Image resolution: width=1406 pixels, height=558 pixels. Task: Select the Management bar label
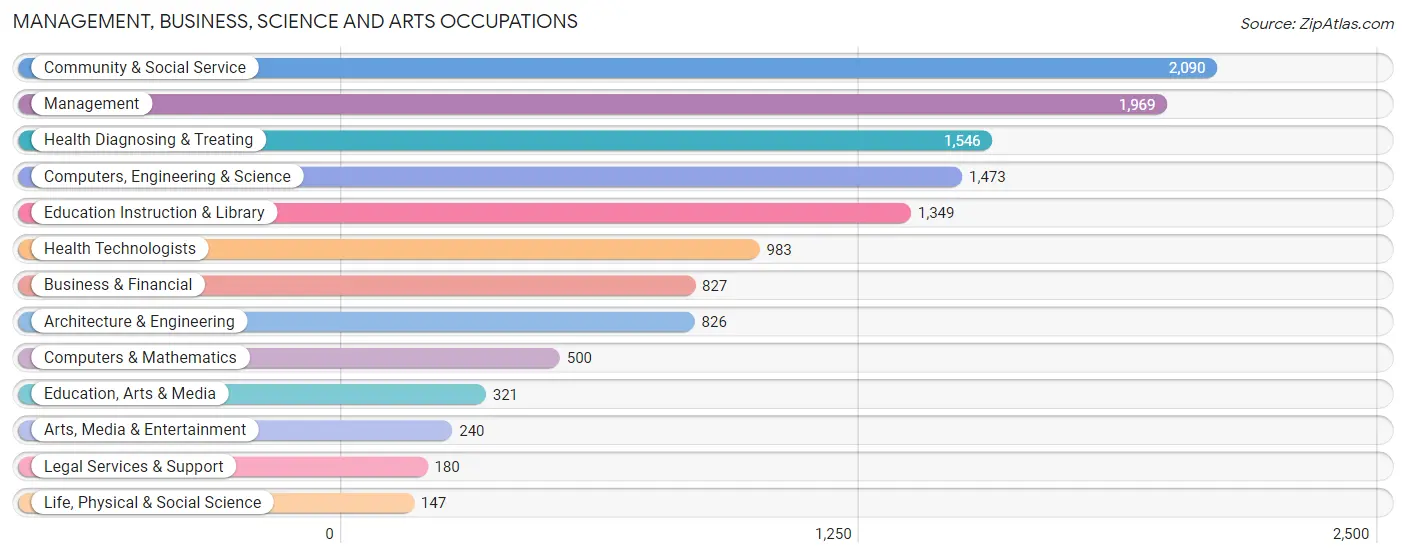pos(92,104)
